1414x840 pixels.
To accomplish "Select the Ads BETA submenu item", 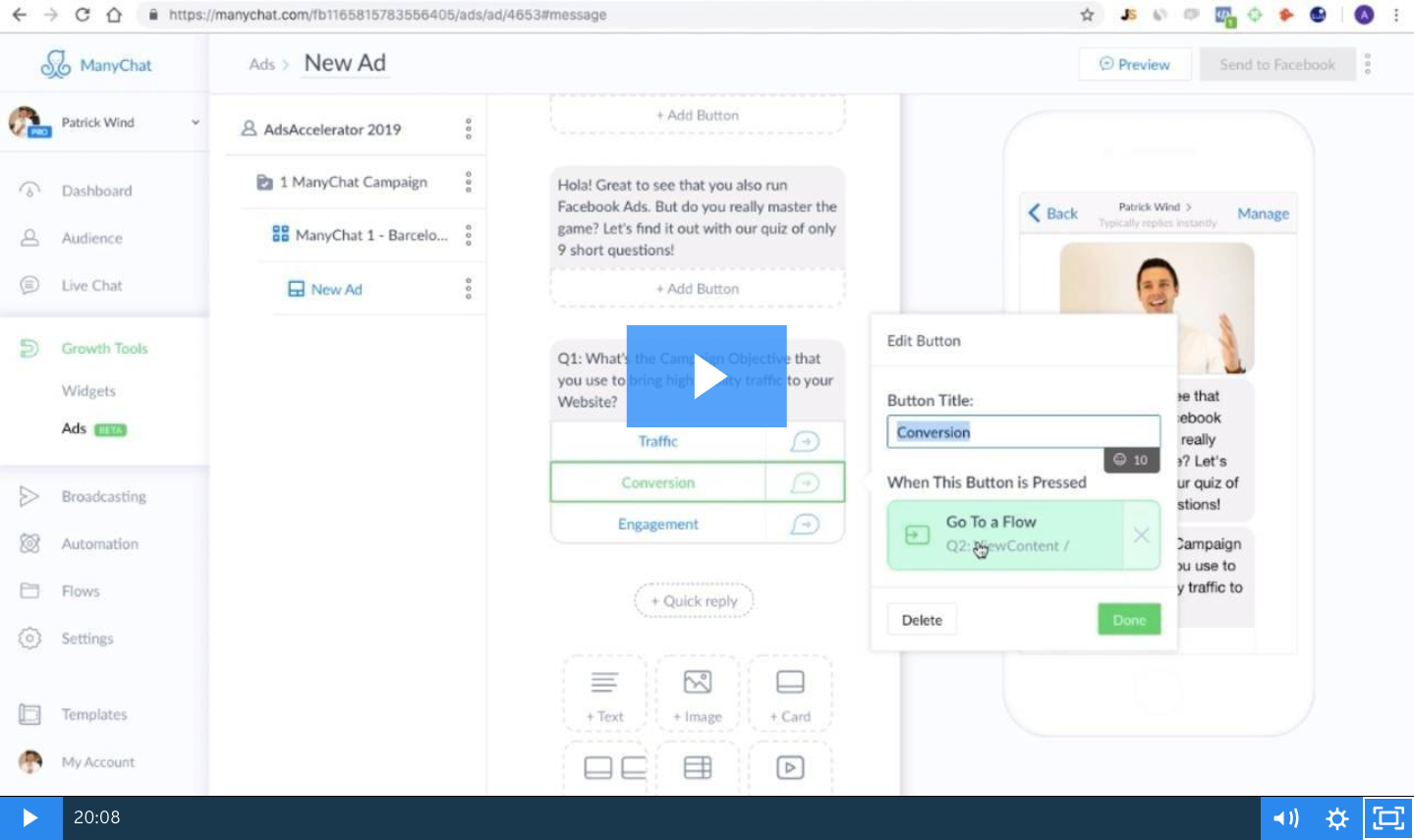I will click(93, 428).
